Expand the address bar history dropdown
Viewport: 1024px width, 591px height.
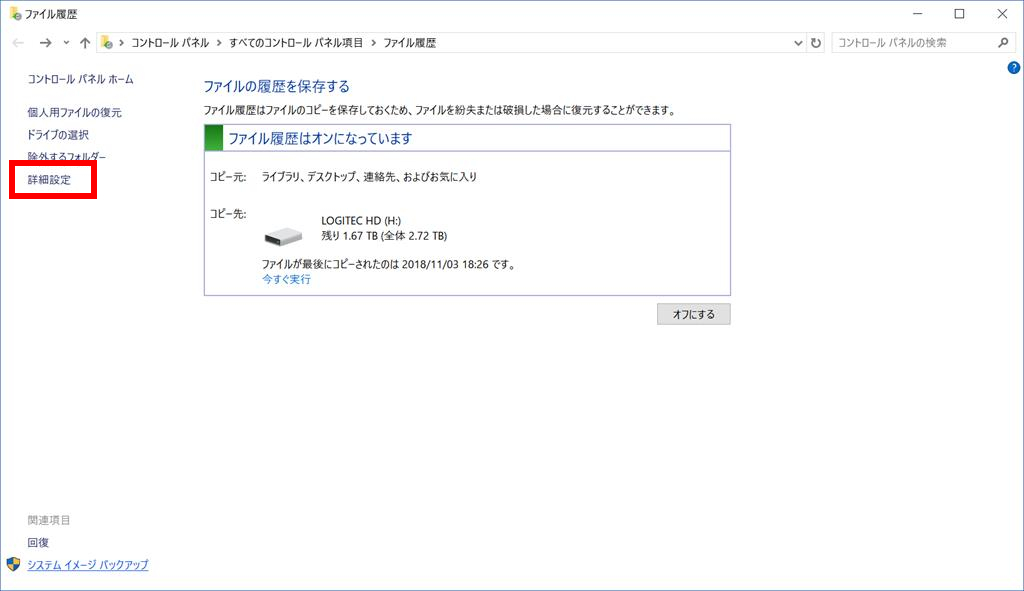798,43
